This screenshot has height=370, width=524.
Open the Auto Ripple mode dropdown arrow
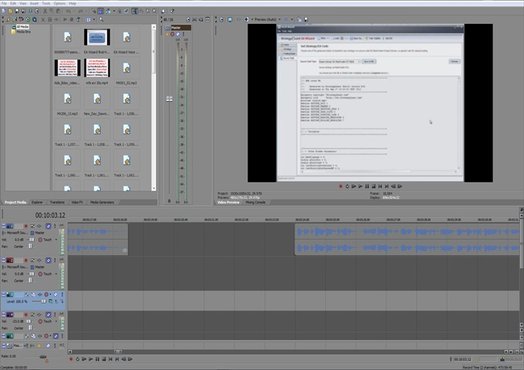tap(114, 11)
